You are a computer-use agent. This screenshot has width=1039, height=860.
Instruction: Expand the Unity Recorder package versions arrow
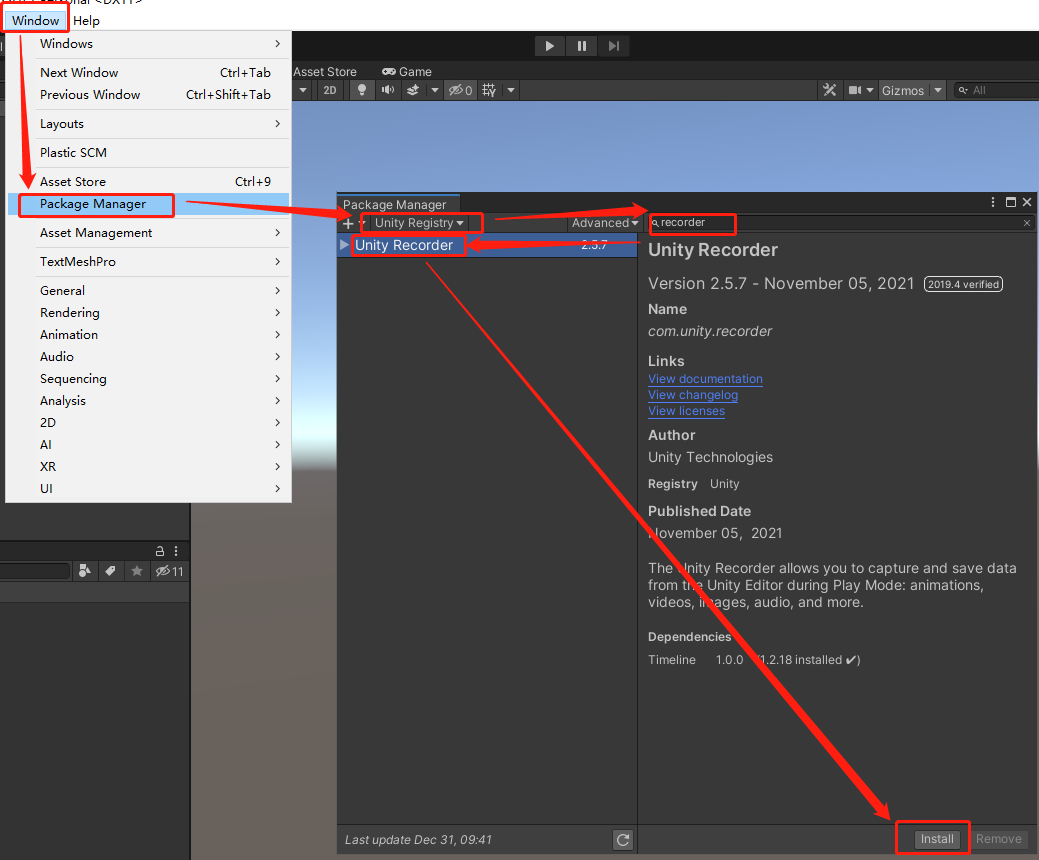point(344,244)
